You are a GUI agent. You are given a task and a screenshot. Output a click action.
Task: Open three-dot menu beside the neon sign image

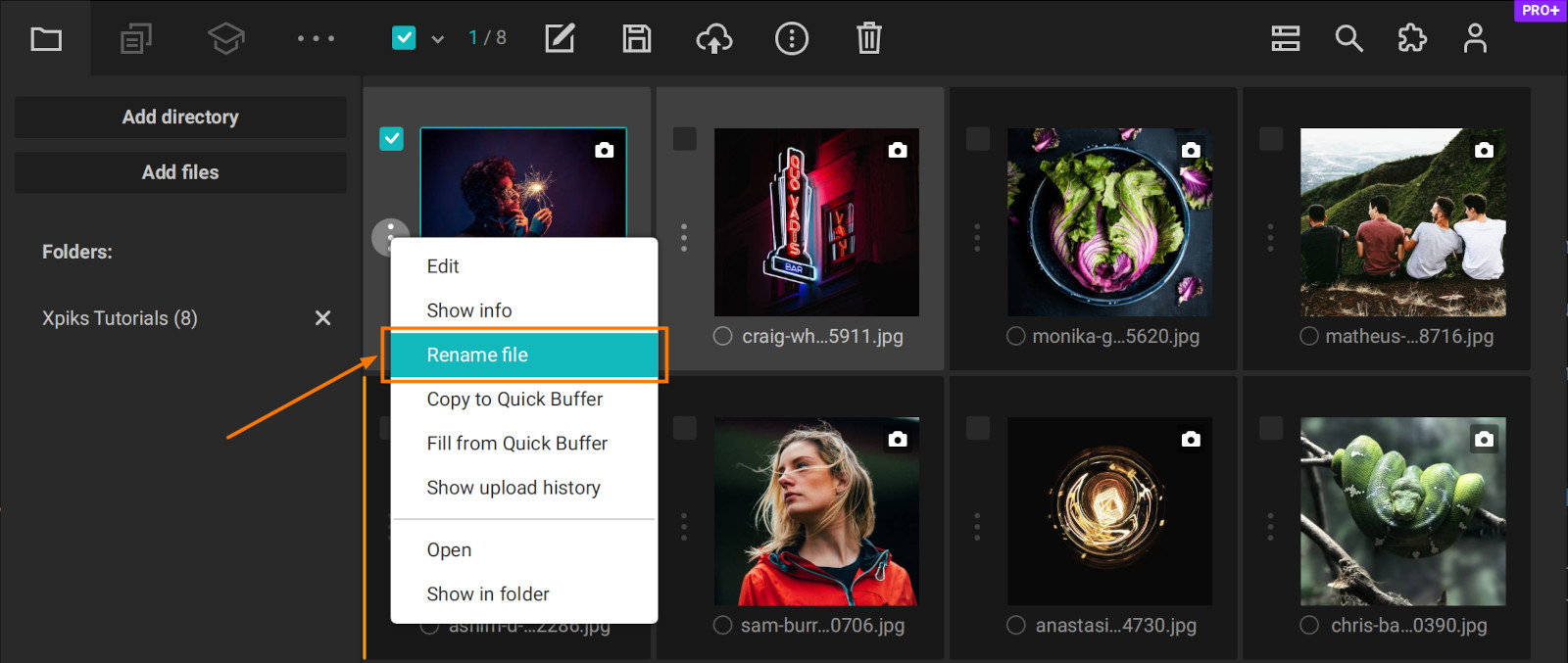pyautogui.click(x=684, y=238)
